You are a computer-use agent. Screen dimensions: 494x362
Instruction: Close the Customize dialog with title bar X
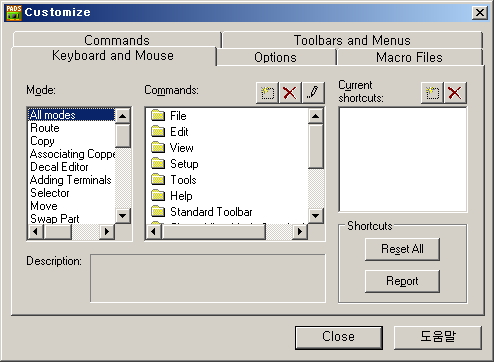(480, 13)
